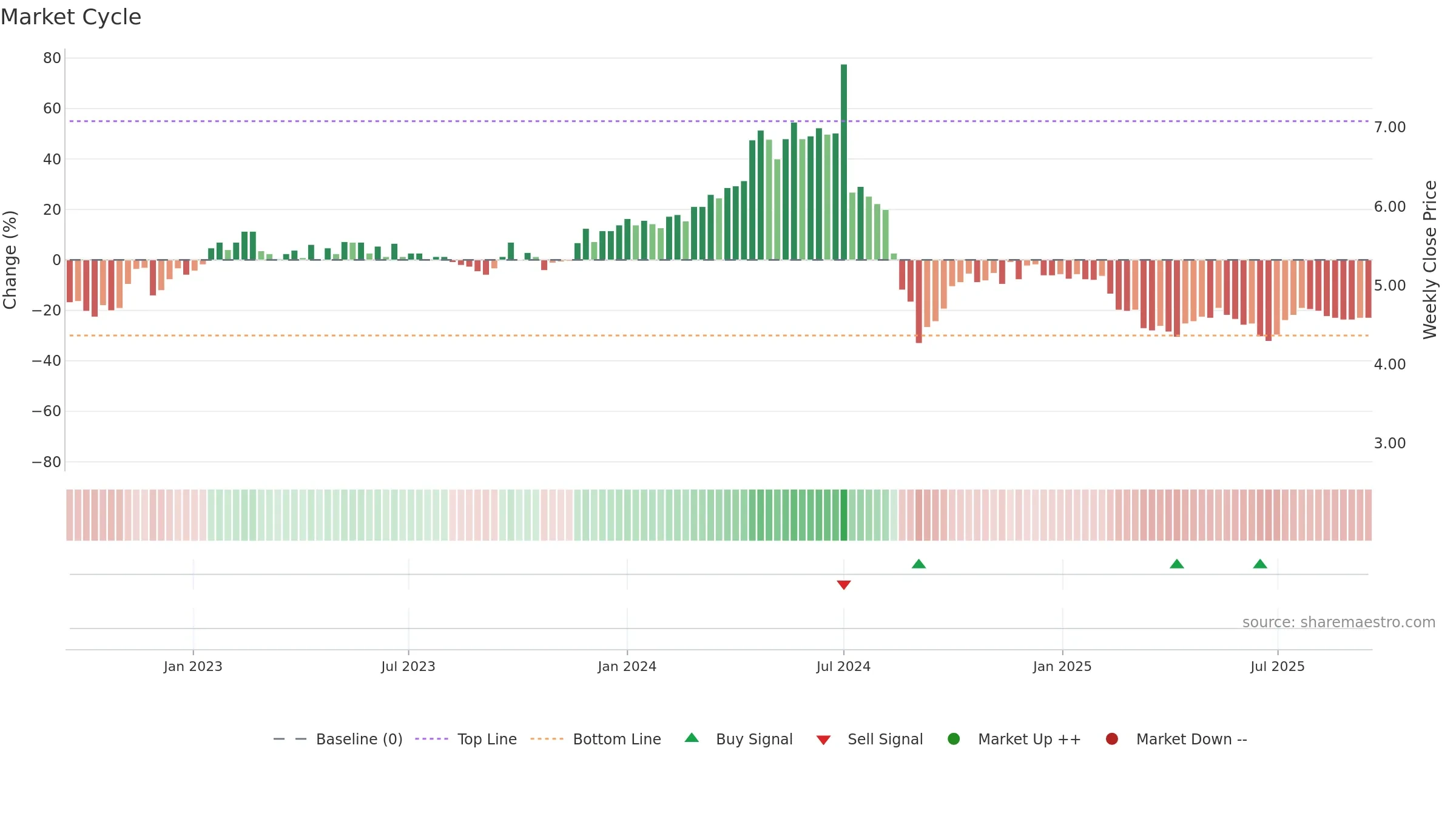Click the 80 tick on left axis
This screenshot has width=1456, height=819.
pos(52,58)
